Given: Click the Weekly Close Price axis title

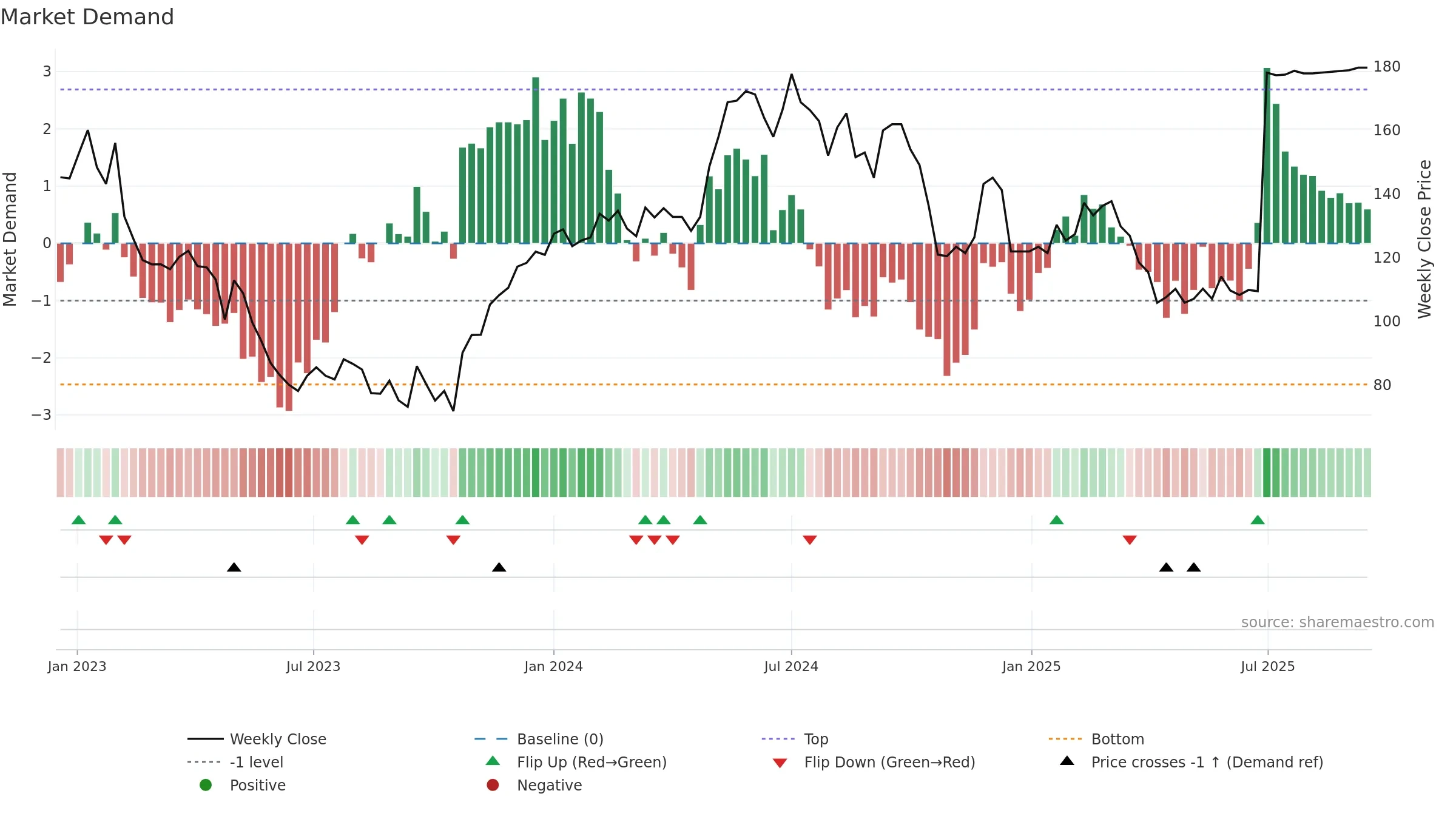Looking at the screenshot, I should [x=1424, y=239].
